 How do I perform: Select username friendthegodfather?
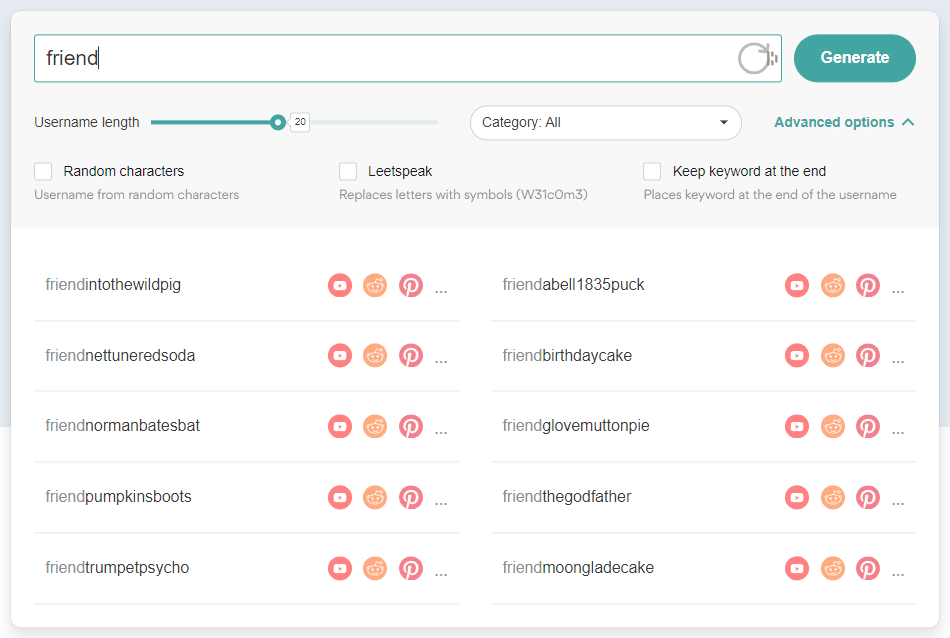[x=566, y=496]
